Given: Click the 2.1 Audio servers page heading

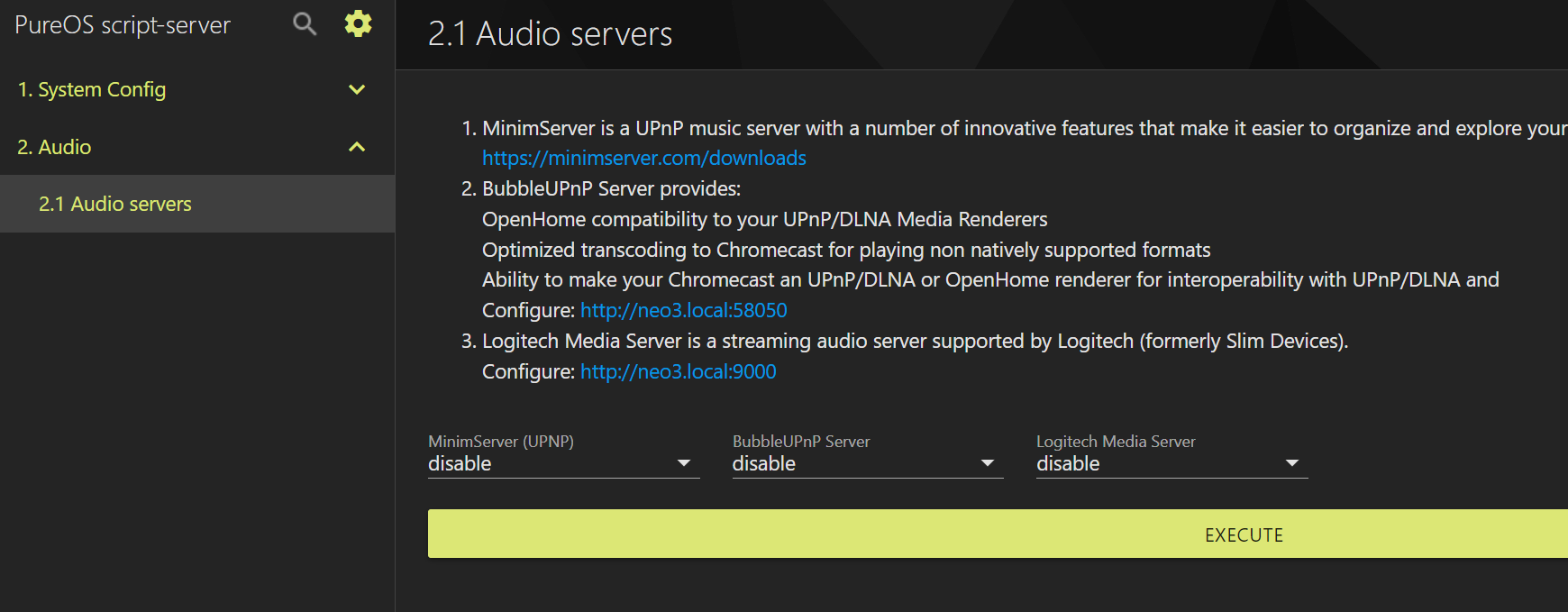Looking at the screenshot, I should point(550,34).
